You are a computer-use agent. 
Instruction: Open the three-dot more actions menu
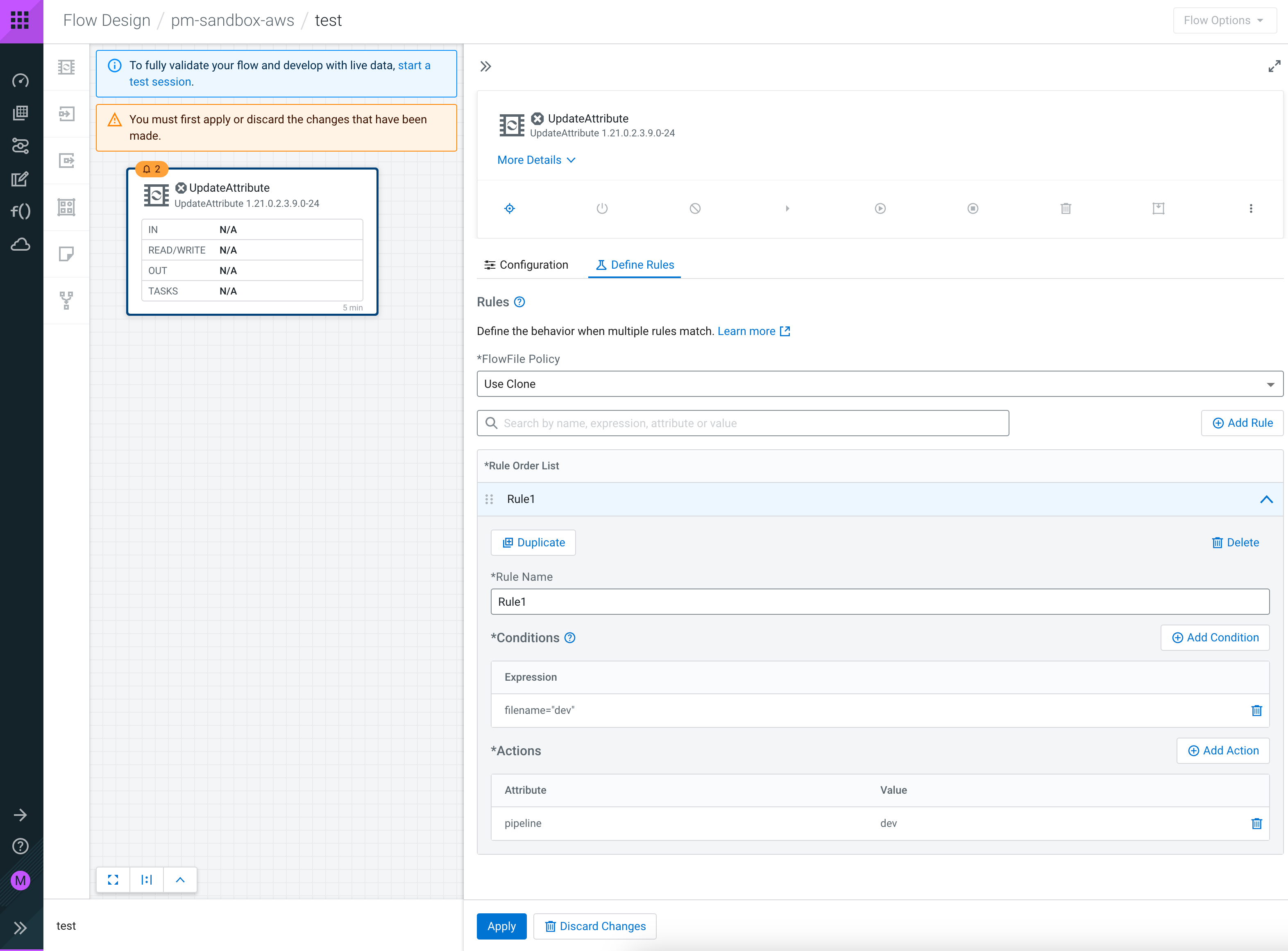point(1251,208)
